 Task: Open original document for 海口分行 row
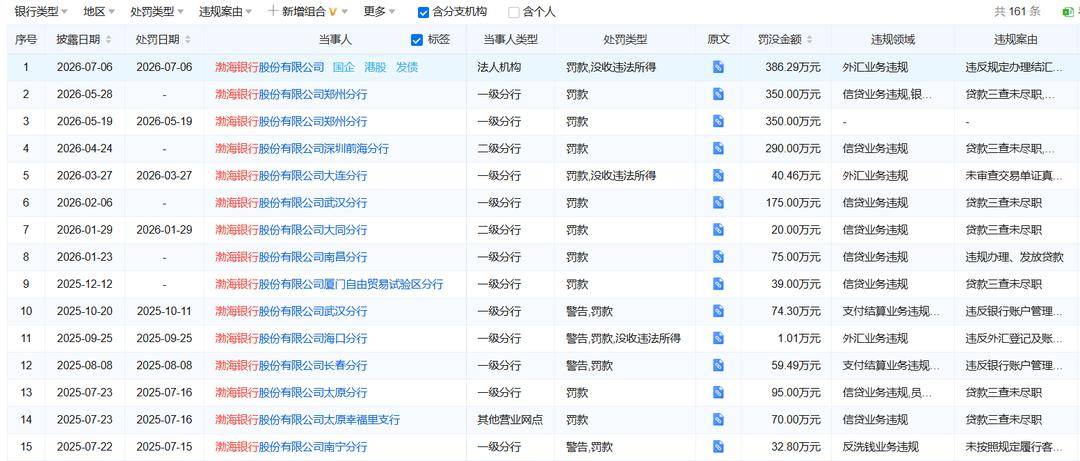pos(718,338)
